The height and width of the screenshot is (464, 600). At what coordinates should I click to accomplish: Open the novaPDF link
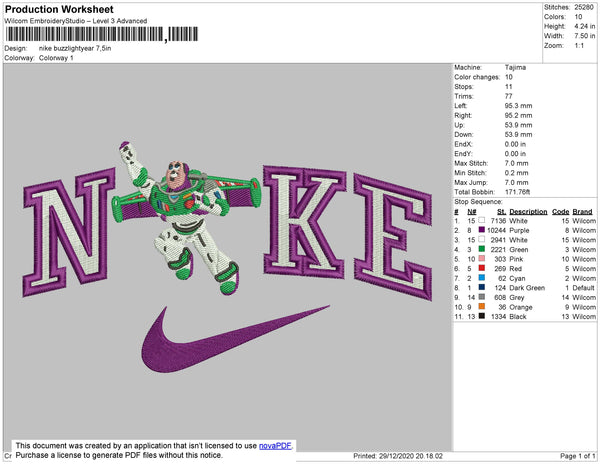pos(275,446)
